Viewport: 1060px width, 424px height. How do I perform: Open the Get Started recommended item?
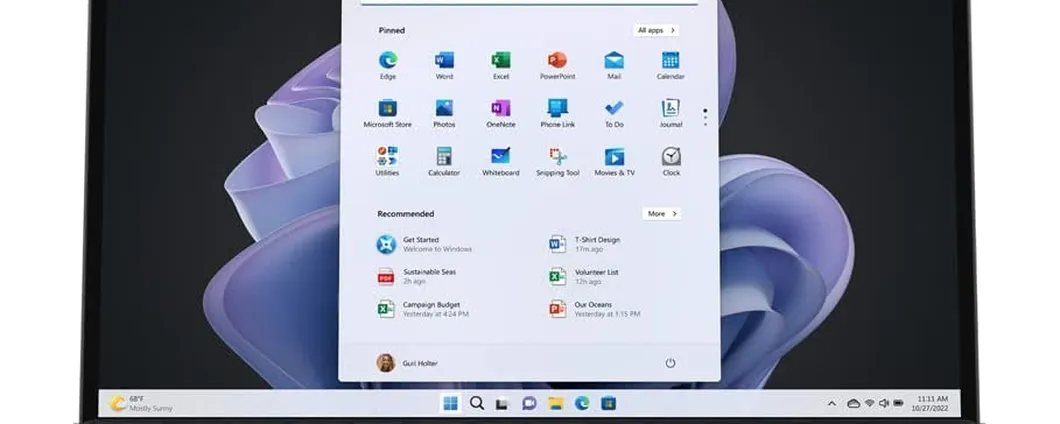pos(424,244)
